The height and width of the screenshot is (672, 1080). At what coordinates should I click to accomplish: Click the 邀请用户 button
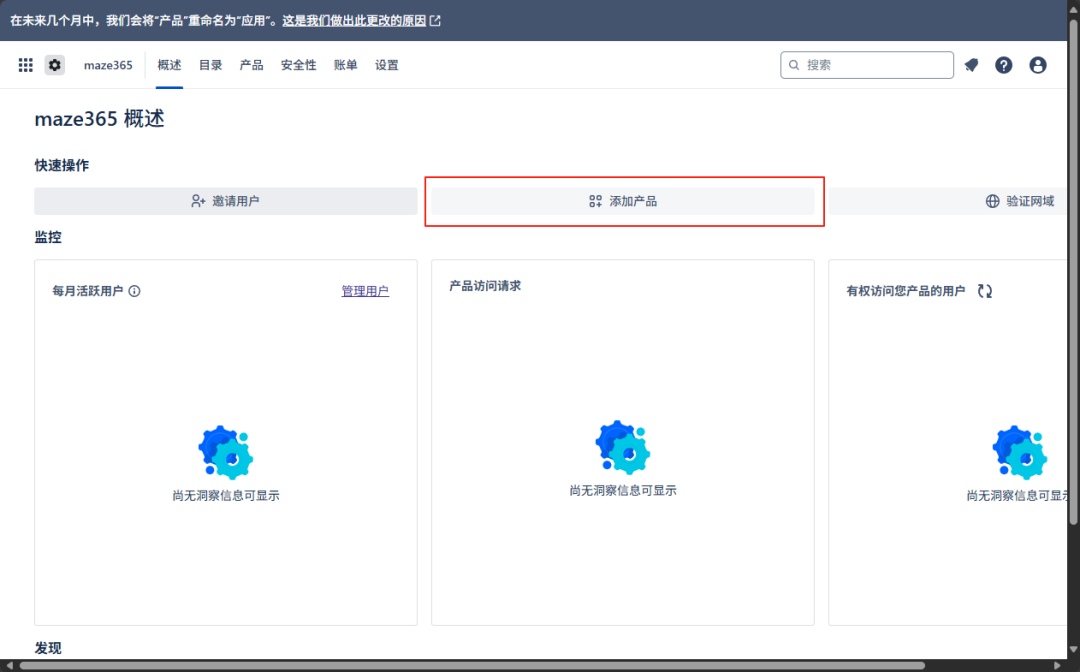click(x=225, y=200)
